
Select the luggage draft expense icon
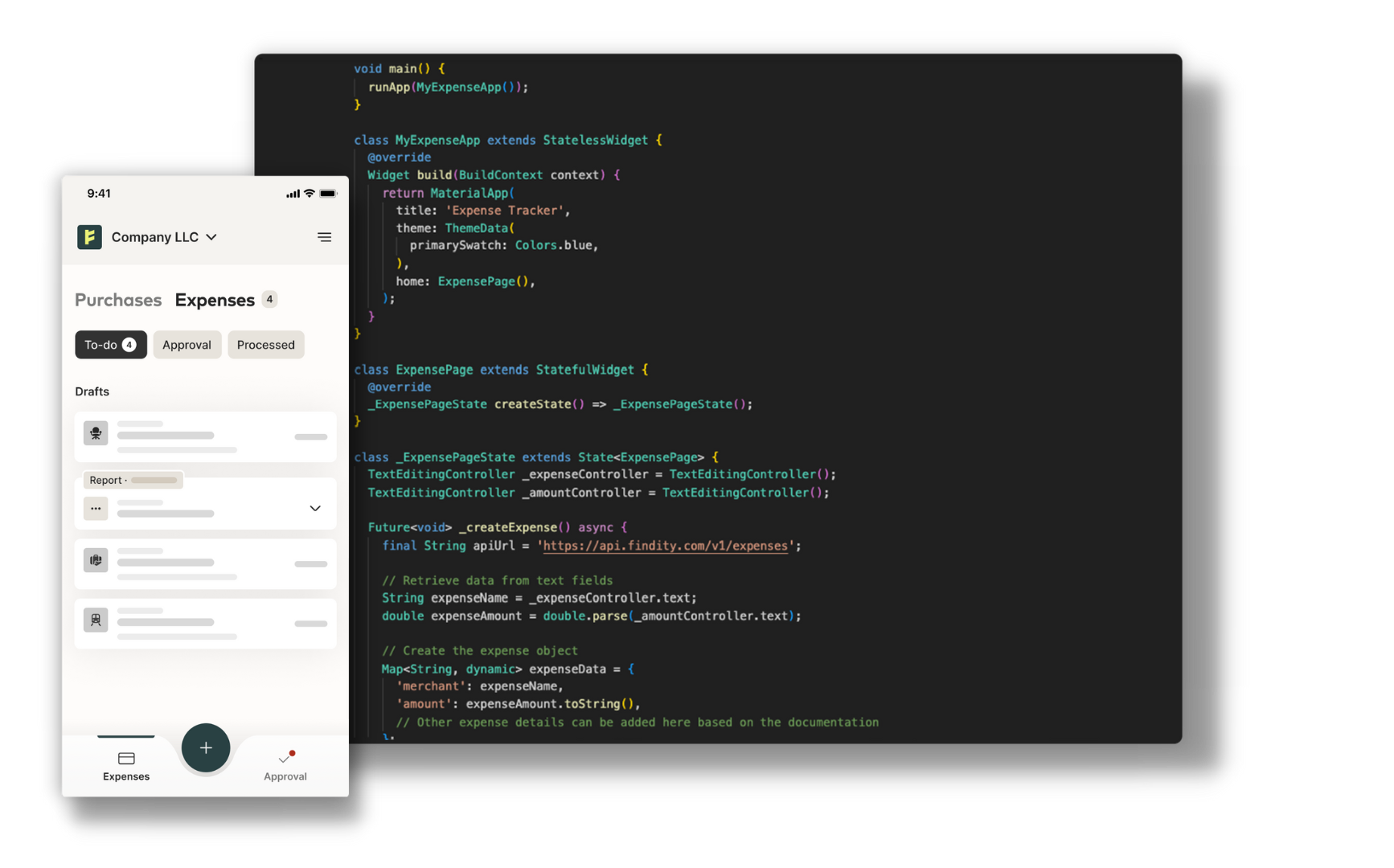click(x=96, y=560)
